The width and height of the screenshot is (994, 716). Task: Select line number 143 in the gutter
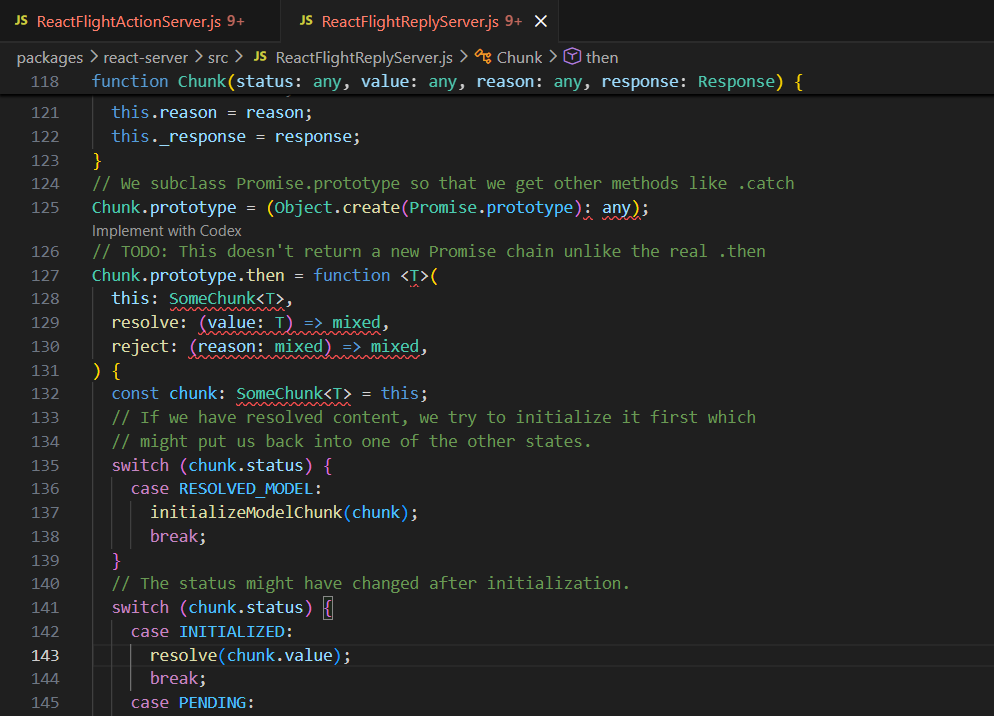(45, 656)
